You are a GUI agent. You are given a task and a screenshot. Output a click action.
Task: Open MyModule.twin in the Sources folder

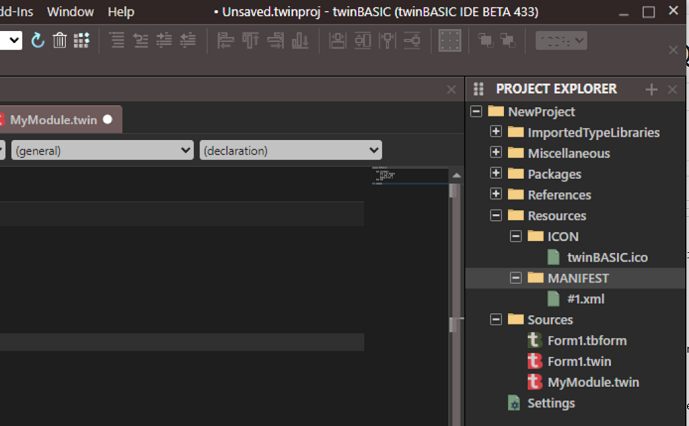(593, 382)
